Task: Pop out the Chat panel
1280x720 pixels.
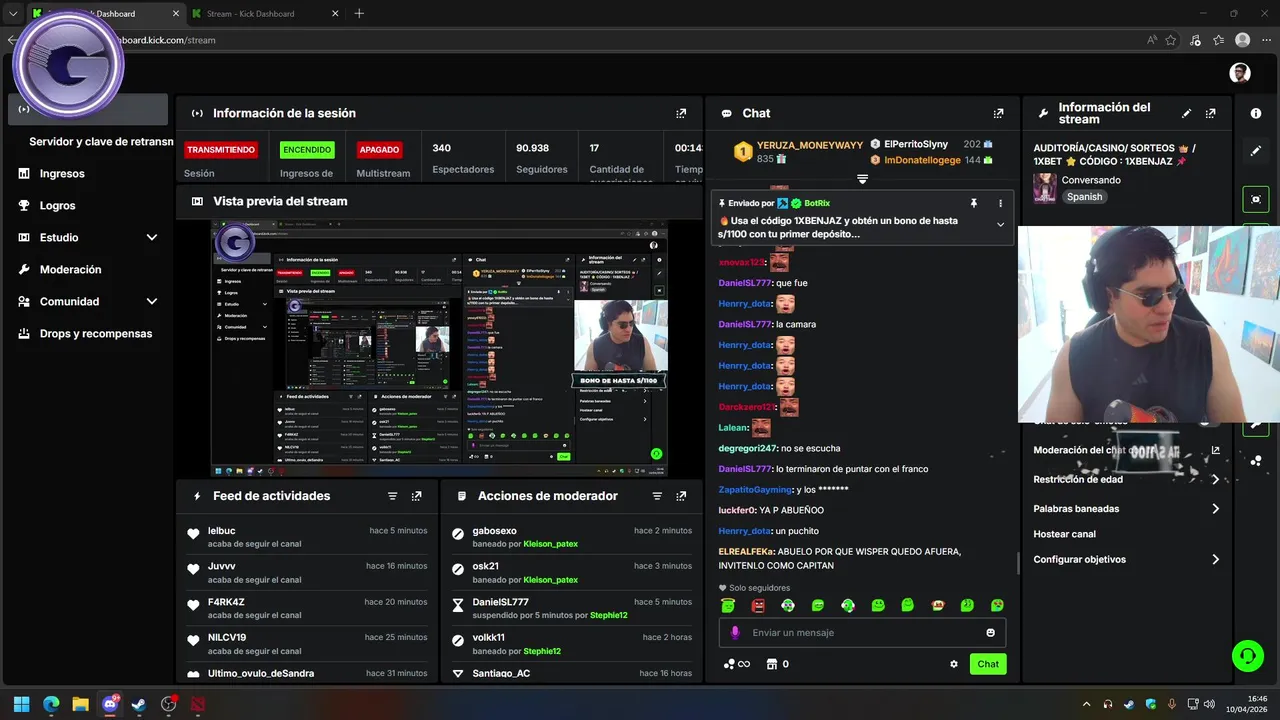Action: pyautogui.click(x=998, y=114)
